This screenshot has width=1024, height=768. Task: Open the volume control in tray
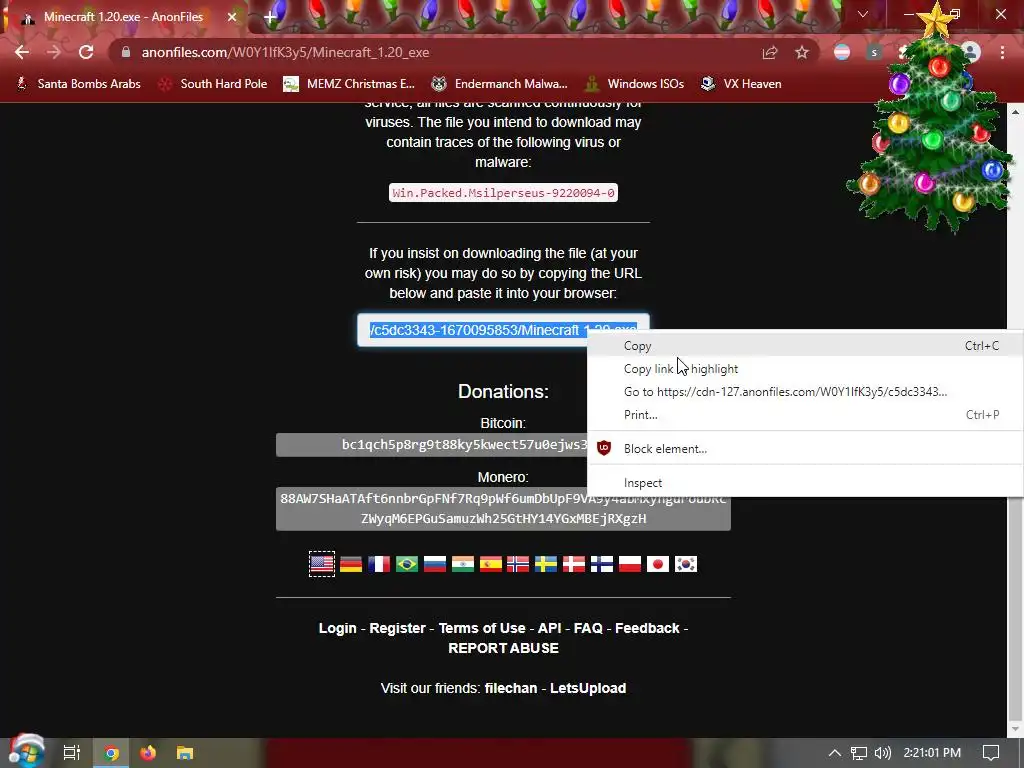tap(883, 753)
